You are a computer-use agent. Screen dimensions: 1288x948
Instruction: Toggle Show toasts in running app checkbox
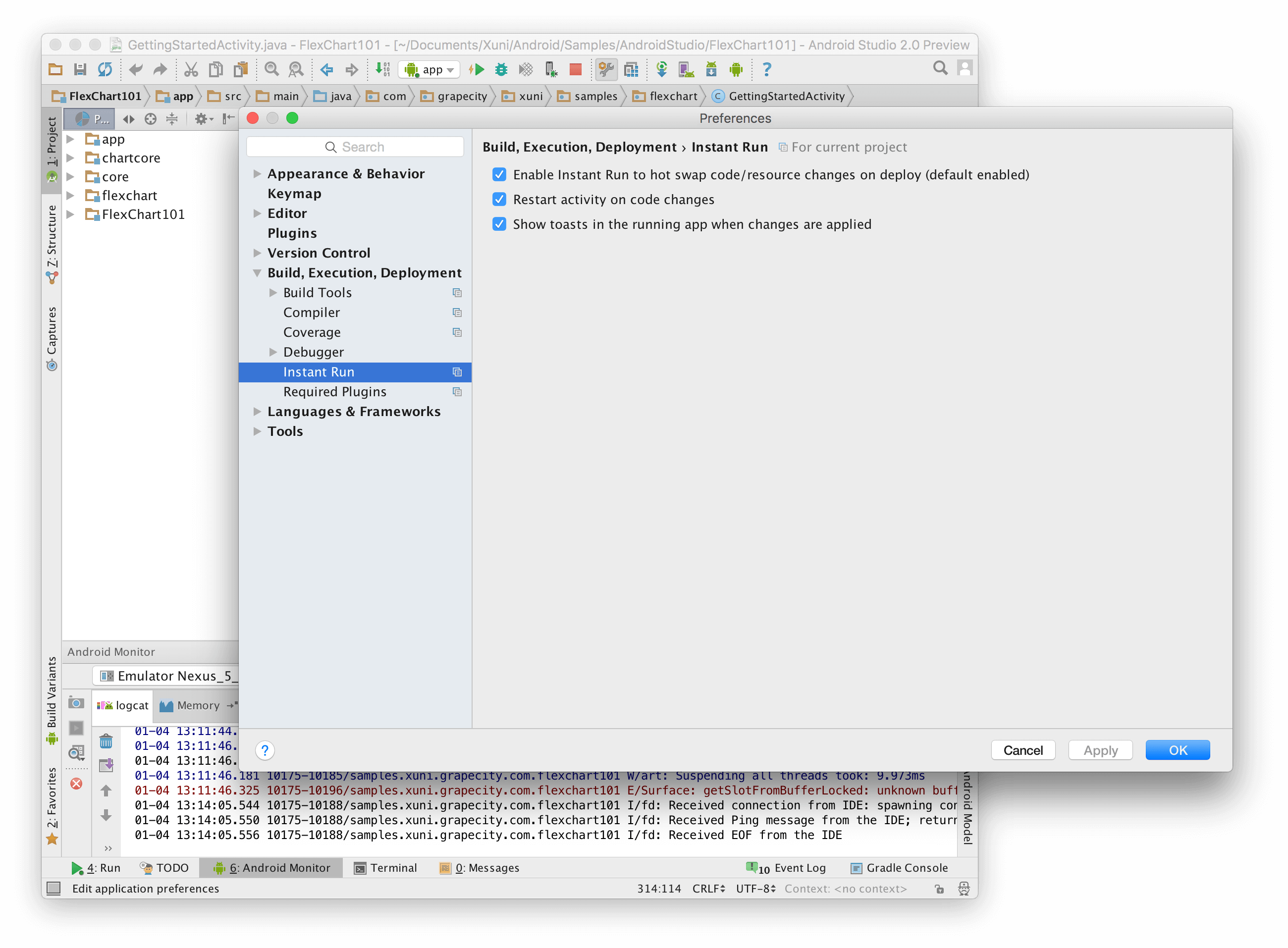pos(499,224)
